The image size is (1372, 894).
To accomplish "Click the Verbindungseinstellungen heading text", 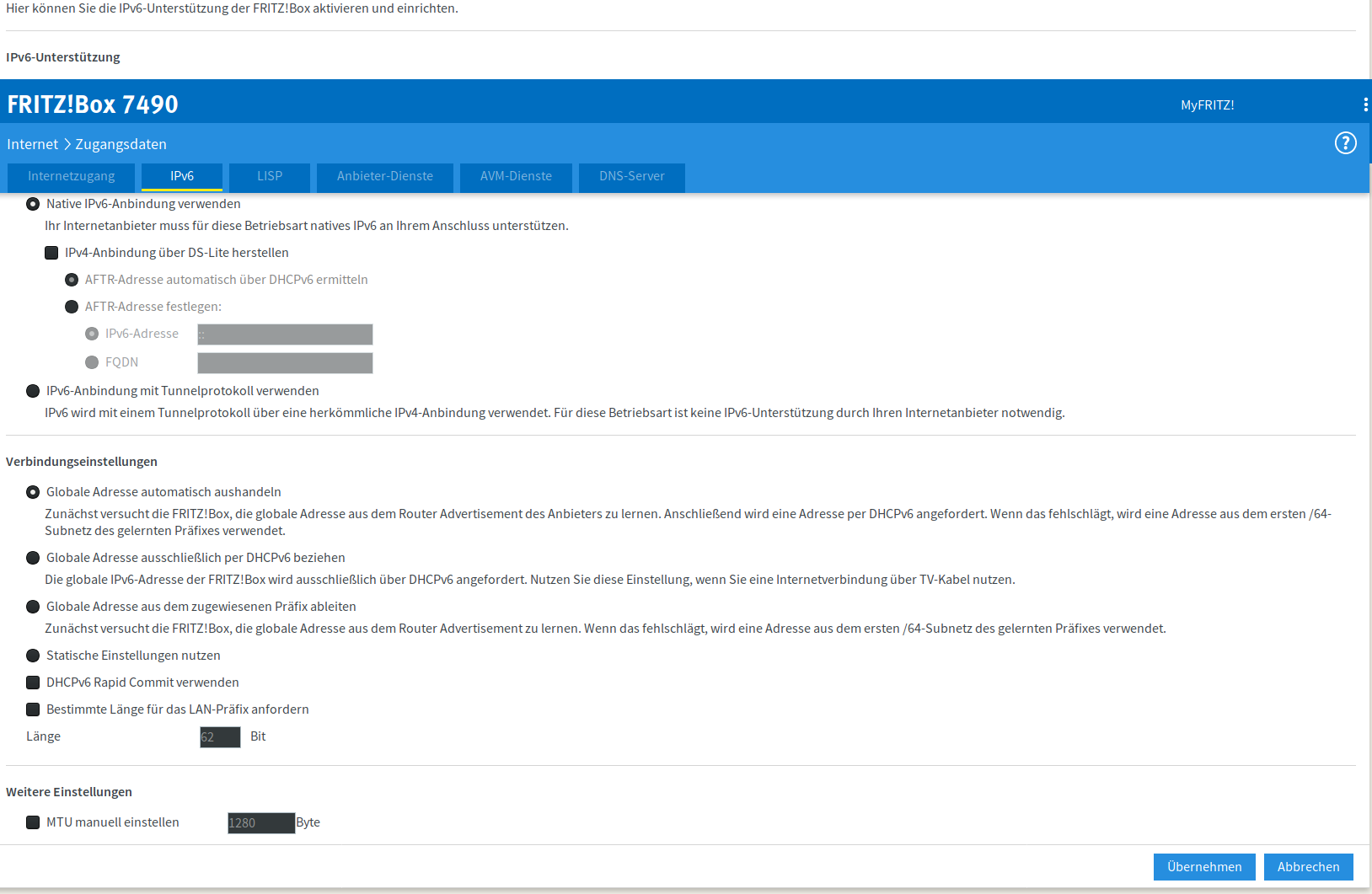I will click(82, 462).
